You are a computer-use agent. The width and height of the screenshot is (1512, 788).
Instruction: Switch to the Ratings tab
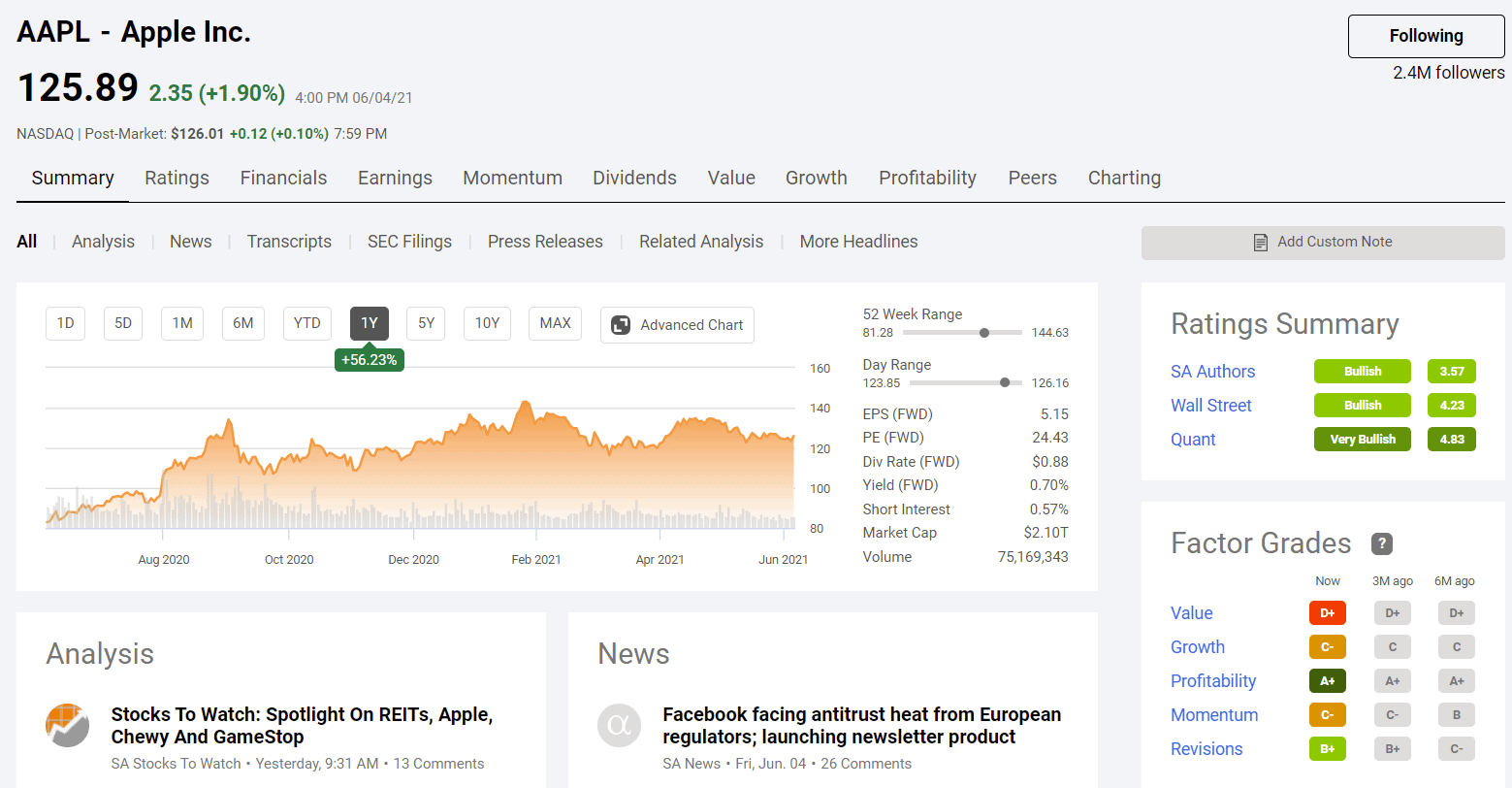177,178
